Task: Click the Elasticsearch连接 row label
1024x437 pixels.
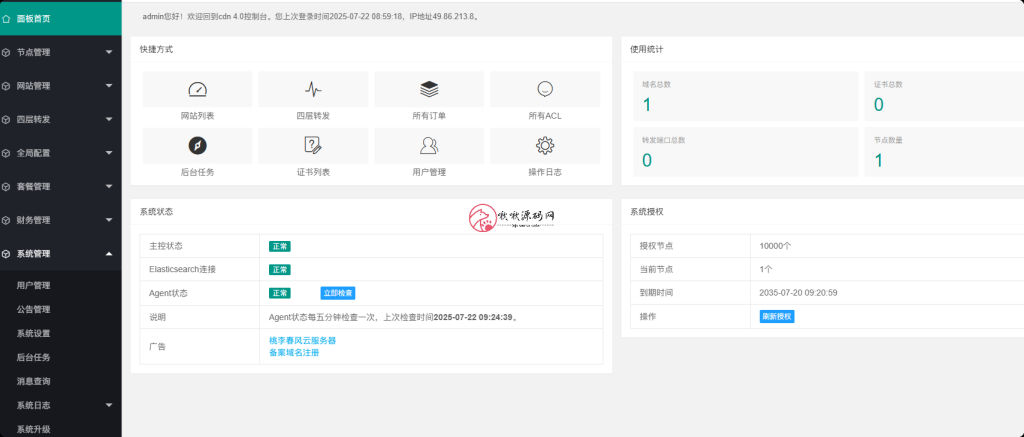Action: [182, 269]
